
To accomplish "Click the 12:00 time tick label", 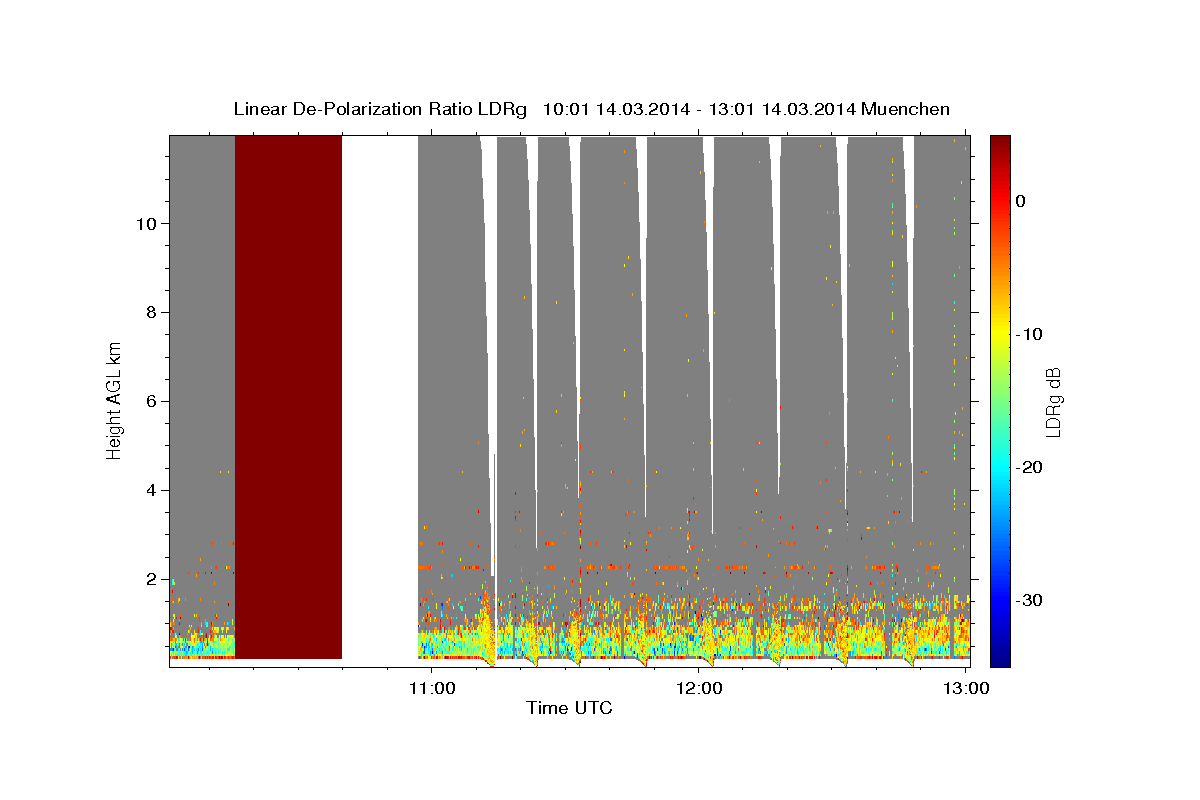I will click(x=700, y=688).
